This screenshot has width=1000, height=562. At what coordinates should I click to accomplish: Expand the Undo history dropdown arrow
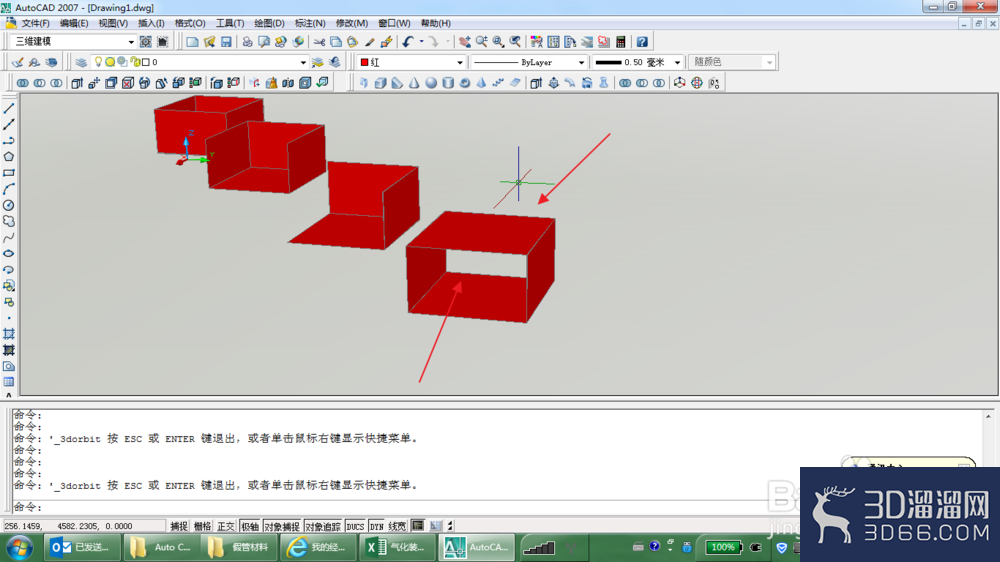pos(422,42)
